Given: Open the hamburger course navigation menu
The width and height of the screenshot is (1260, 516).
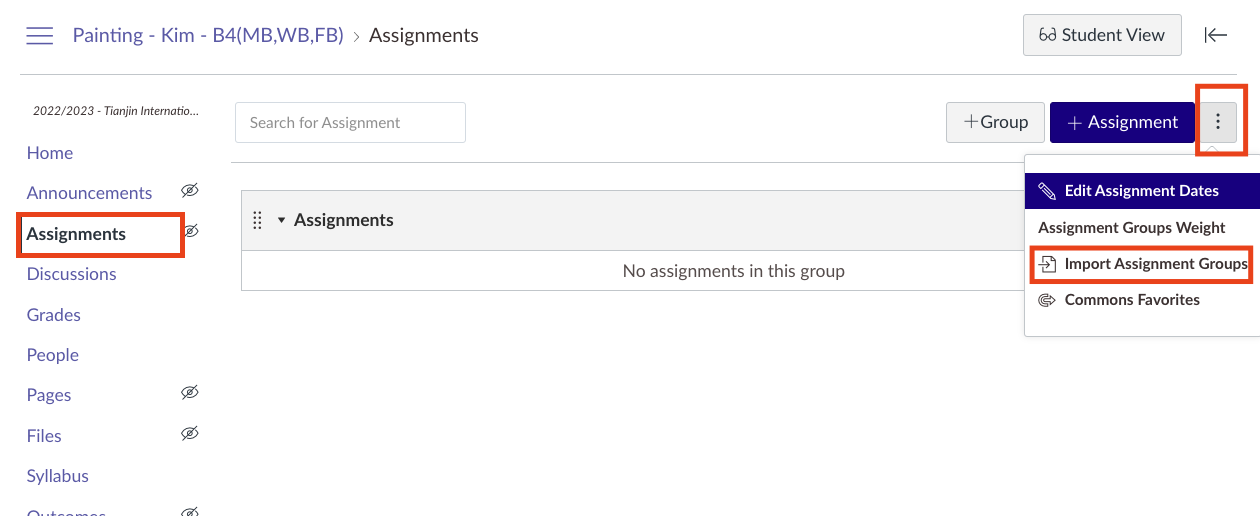Looking at the screenshot, I should [x=40, y=36].
